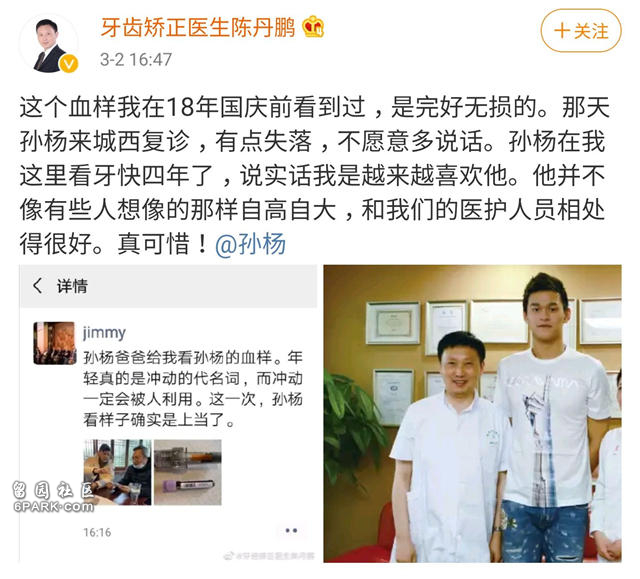640x579 pixels.
Task: Click the 16:16 moment timestamp
Action: [97, 532]
